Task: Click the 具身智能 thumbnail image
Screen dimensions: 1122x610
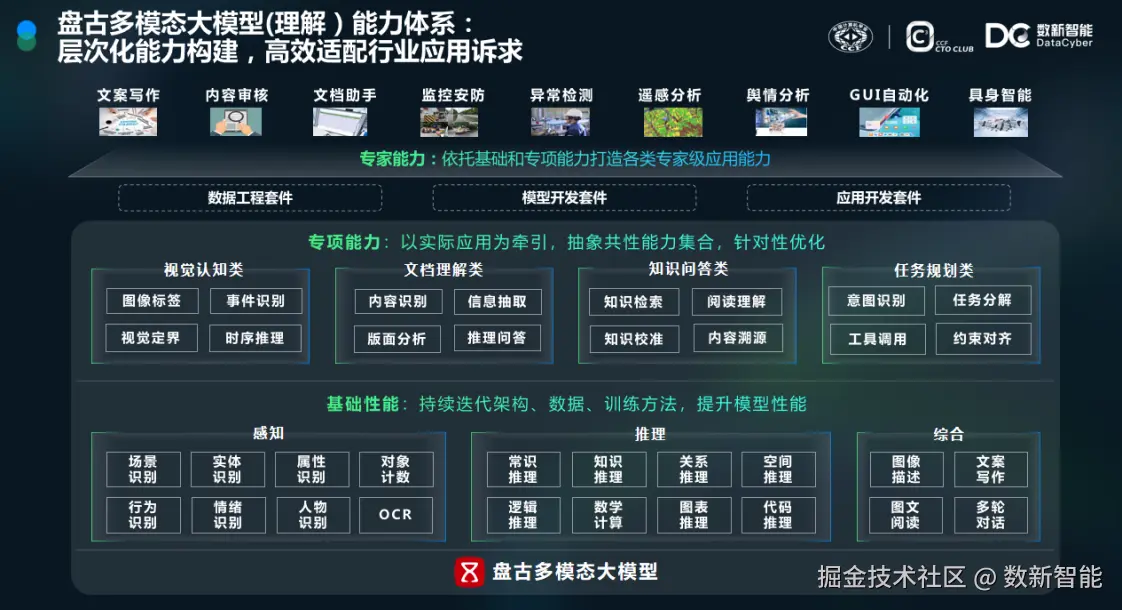Action: (x=1000, y=122)
